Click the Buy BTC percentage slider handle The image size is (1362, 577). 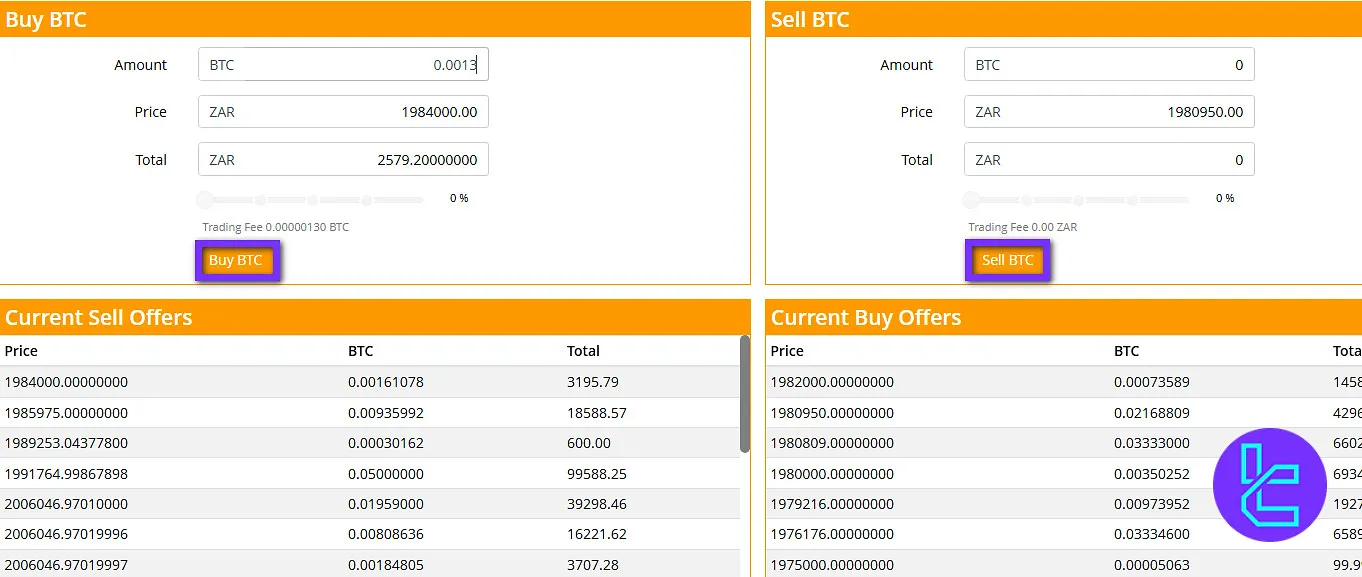tap(205, 200)
